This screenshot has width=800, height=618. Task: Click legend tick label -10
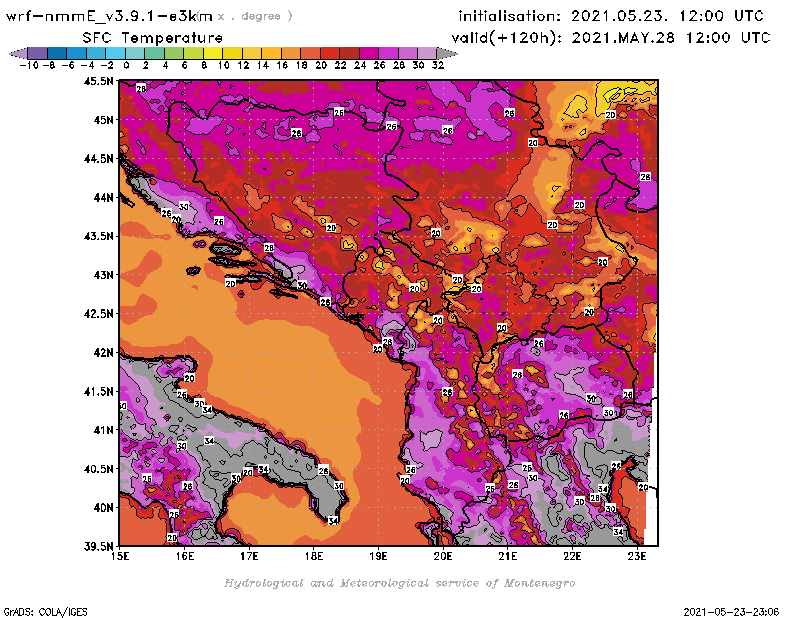point(29,65)
